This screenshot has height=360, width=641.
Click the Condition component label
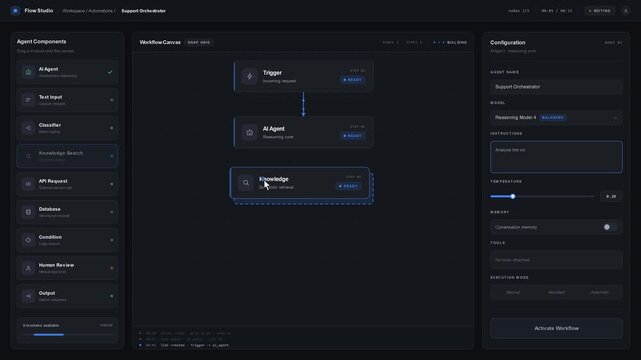(50, 237)
